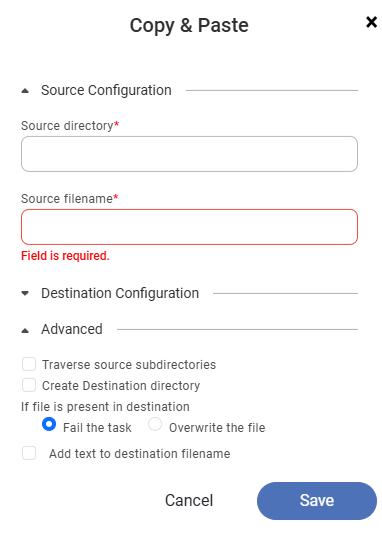Click the Source directory input field
The height and width of the screenshot is (535, 382).
189,154
